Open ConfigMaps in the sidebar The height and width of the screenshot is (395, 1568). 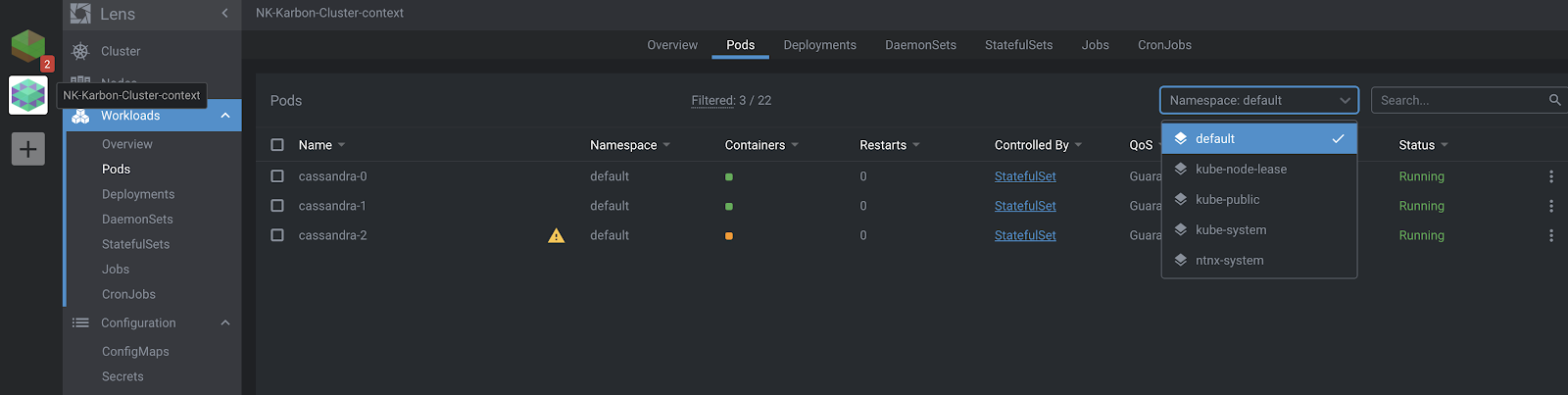135,351
